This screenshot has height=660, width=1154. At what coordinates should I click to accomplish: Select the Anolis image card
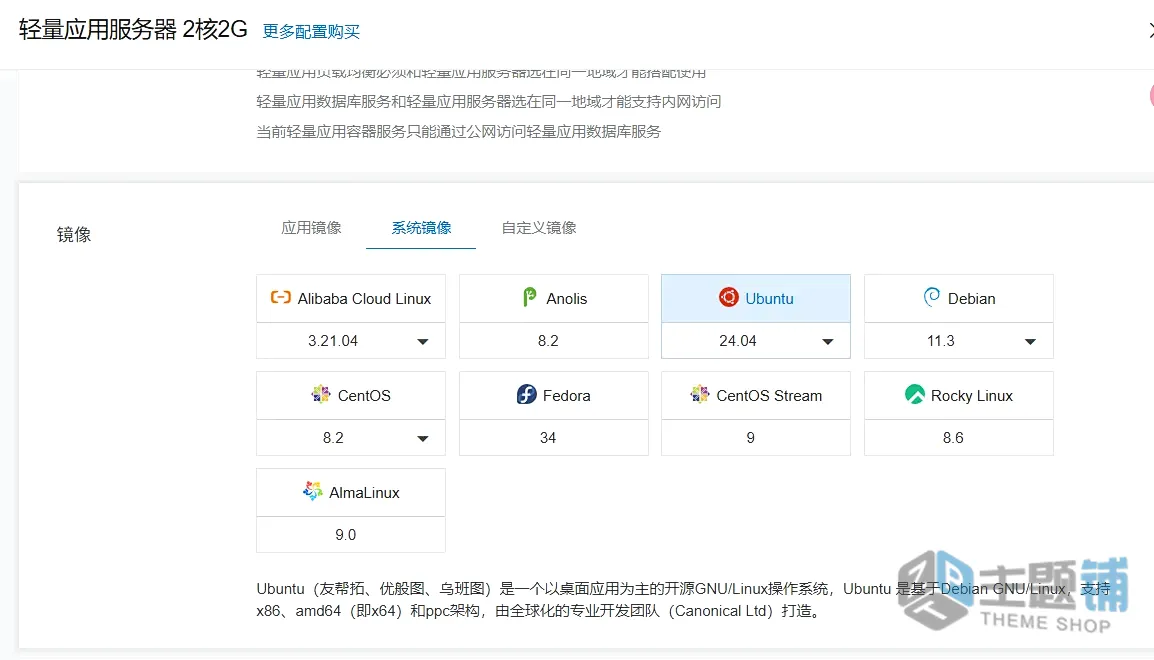point(553,298)
